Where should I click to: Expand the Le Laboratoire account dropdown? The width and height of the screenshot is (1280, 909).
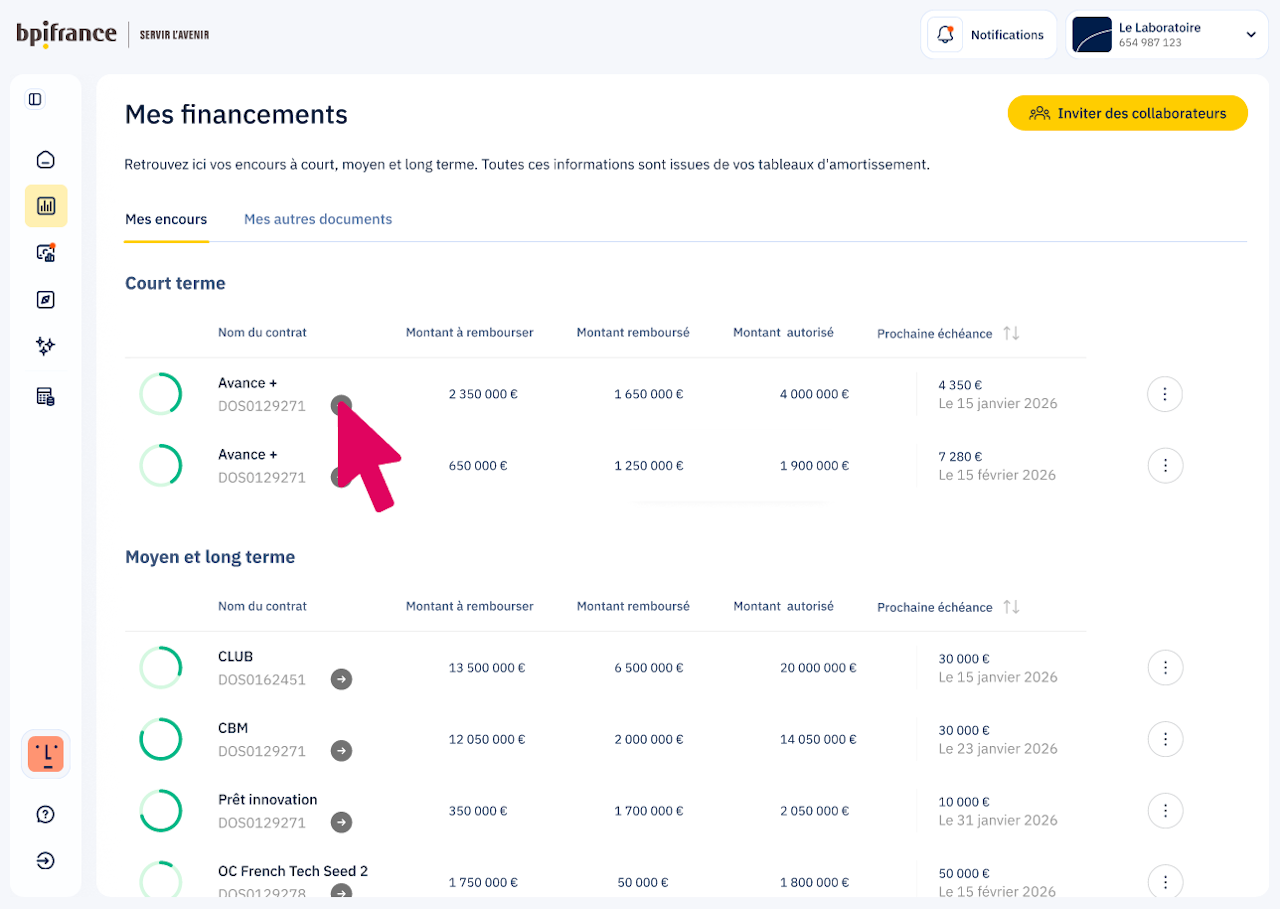pos(1251,35)
